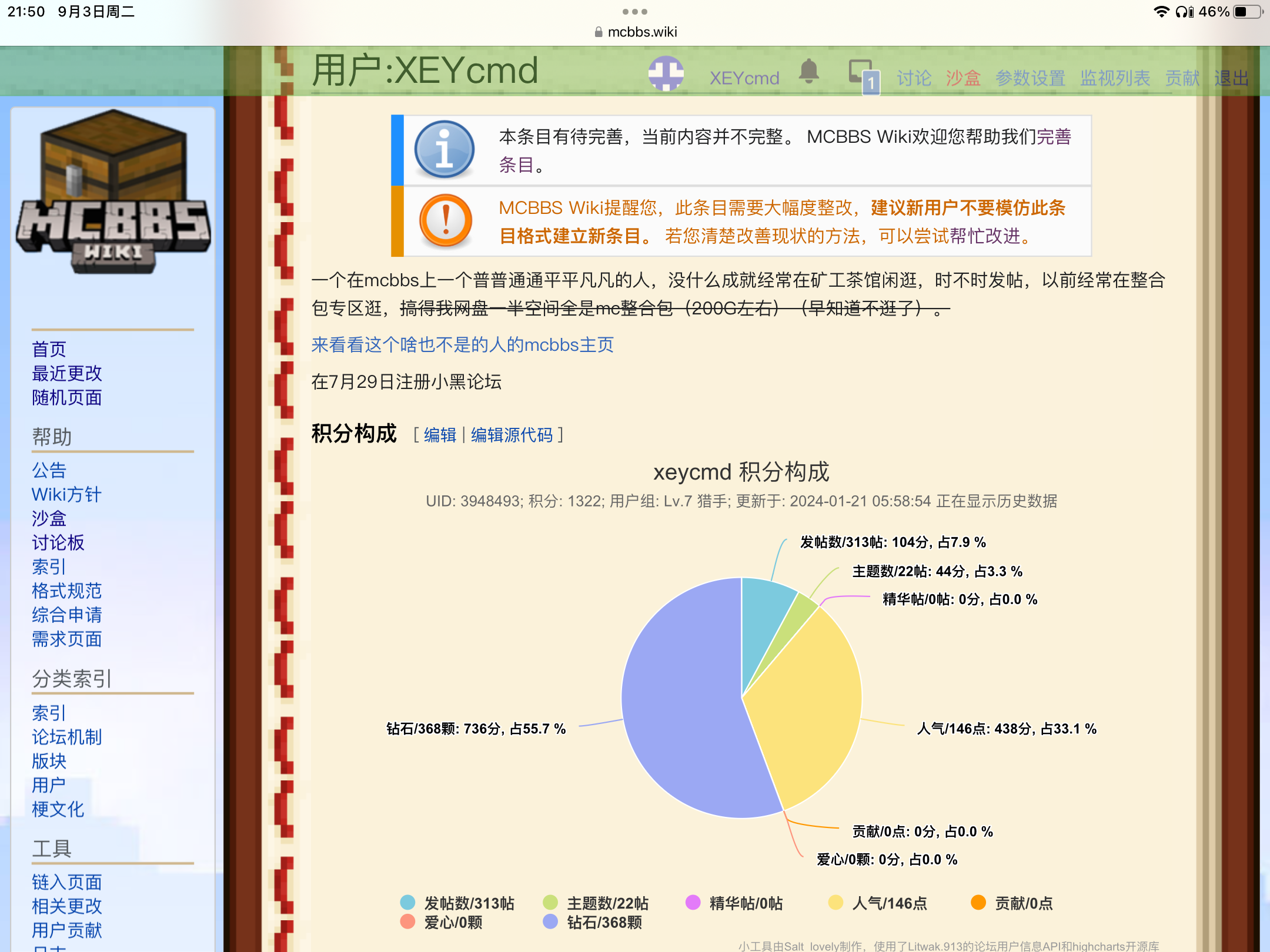Click the 发帖数/313帖: 104分 data label
1270x952 pixels.
coord(893,542)
